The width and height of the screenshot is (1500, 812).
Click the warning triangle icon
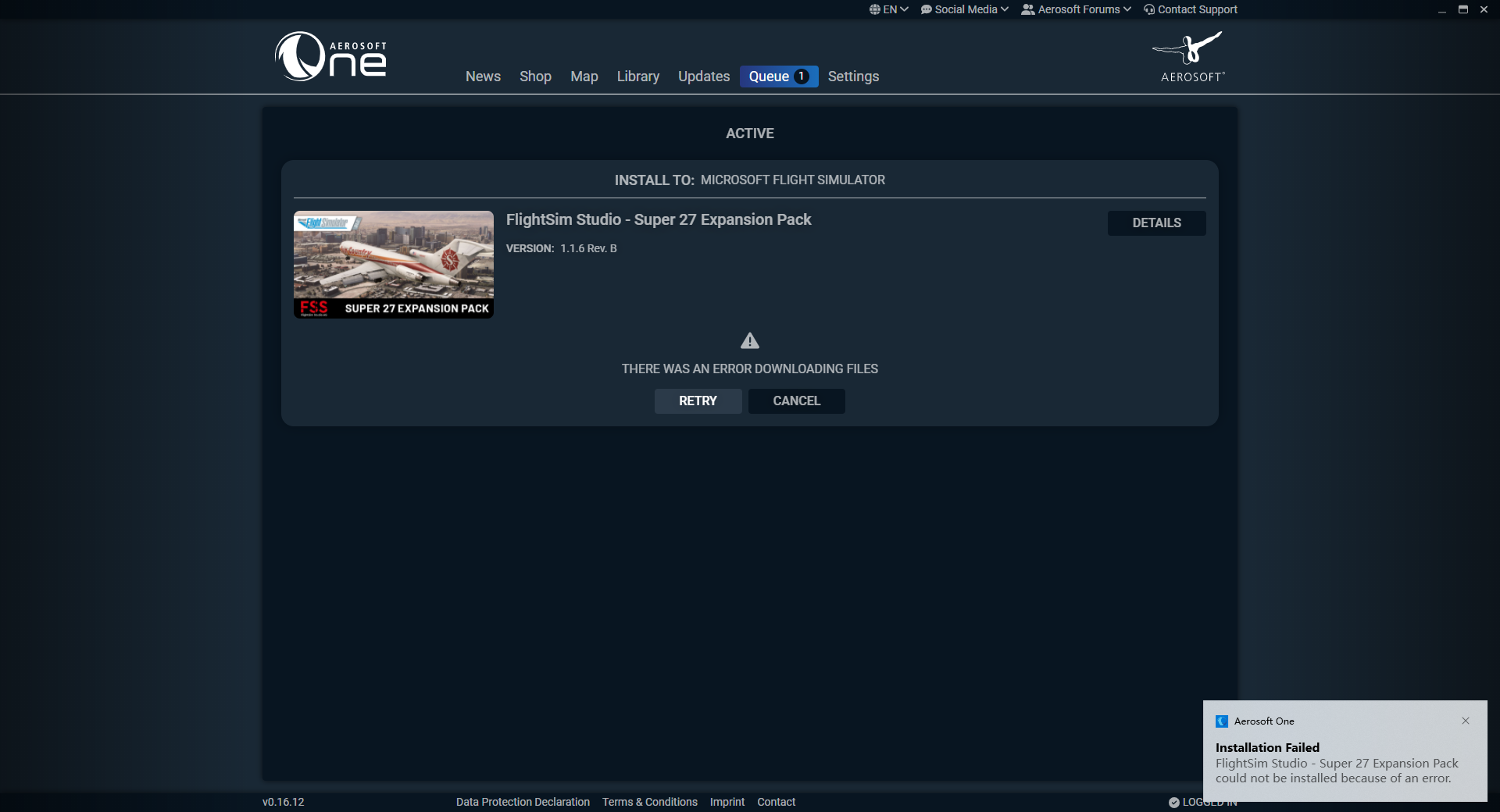[749, 340]
